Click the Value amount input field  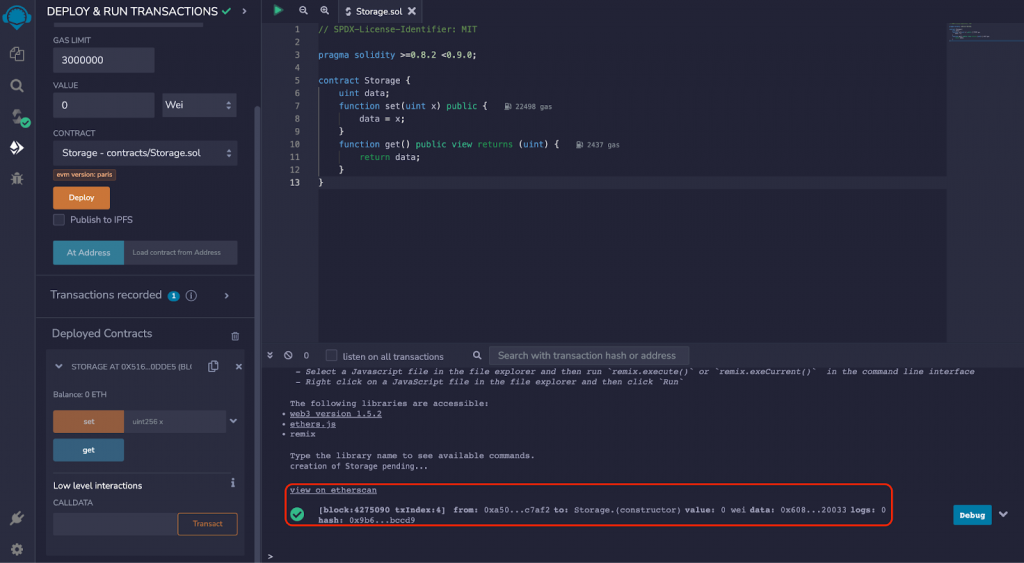click(104, 105)
